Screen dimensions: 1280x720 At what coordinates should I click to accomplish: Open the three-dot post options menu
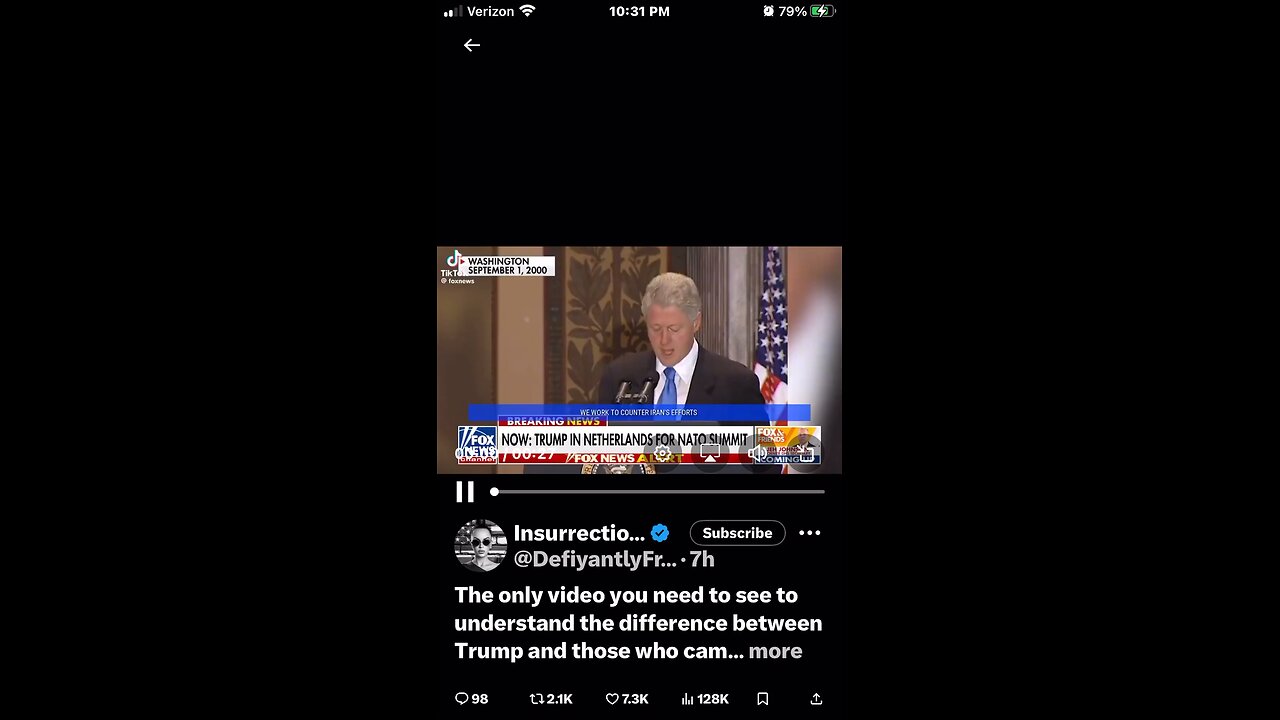(x=810, y=533)
